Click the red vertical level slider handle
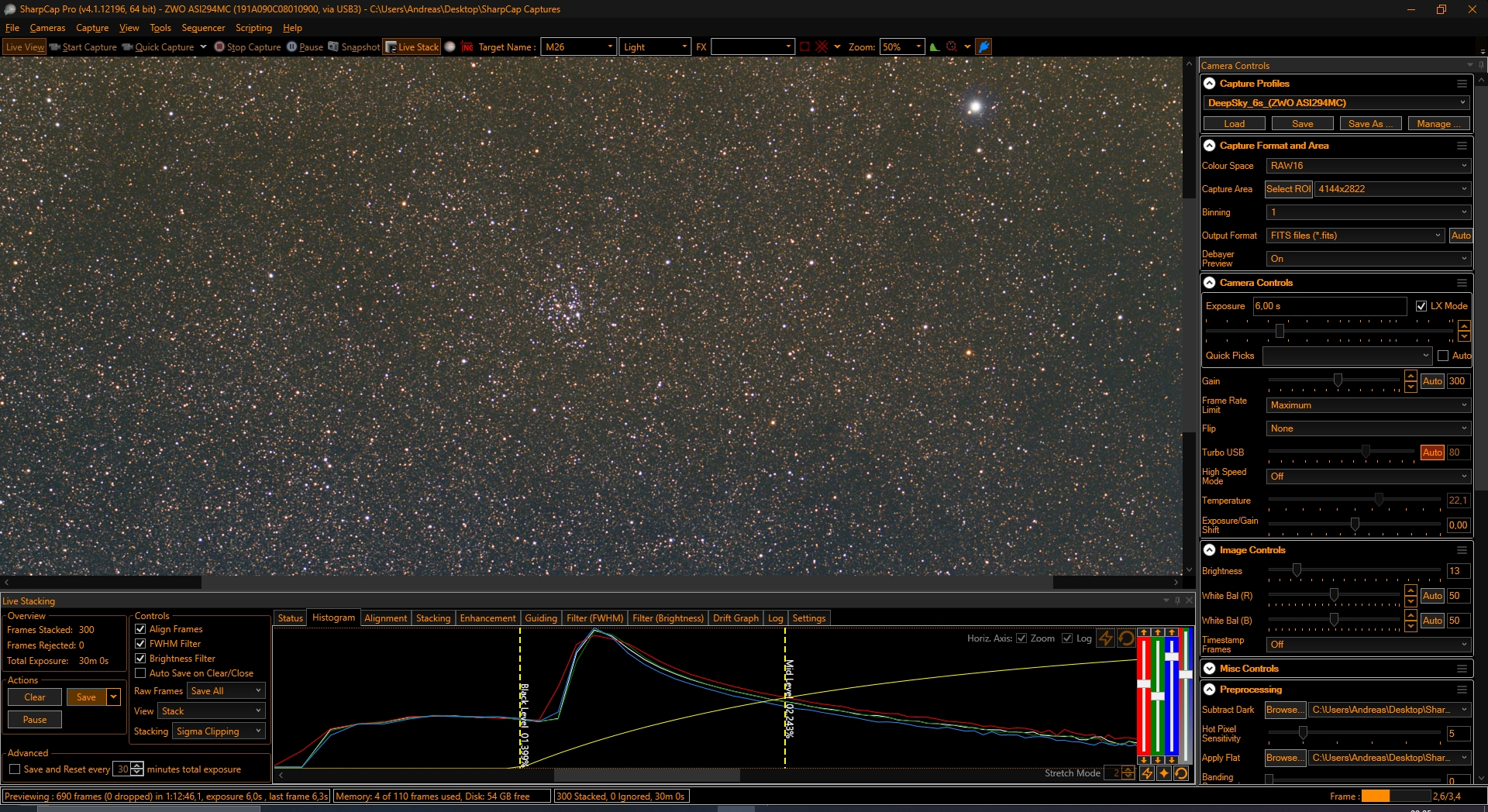The height and width of the screenshot is (812, 1488). pyautogui.click(x=1144, y=683)
